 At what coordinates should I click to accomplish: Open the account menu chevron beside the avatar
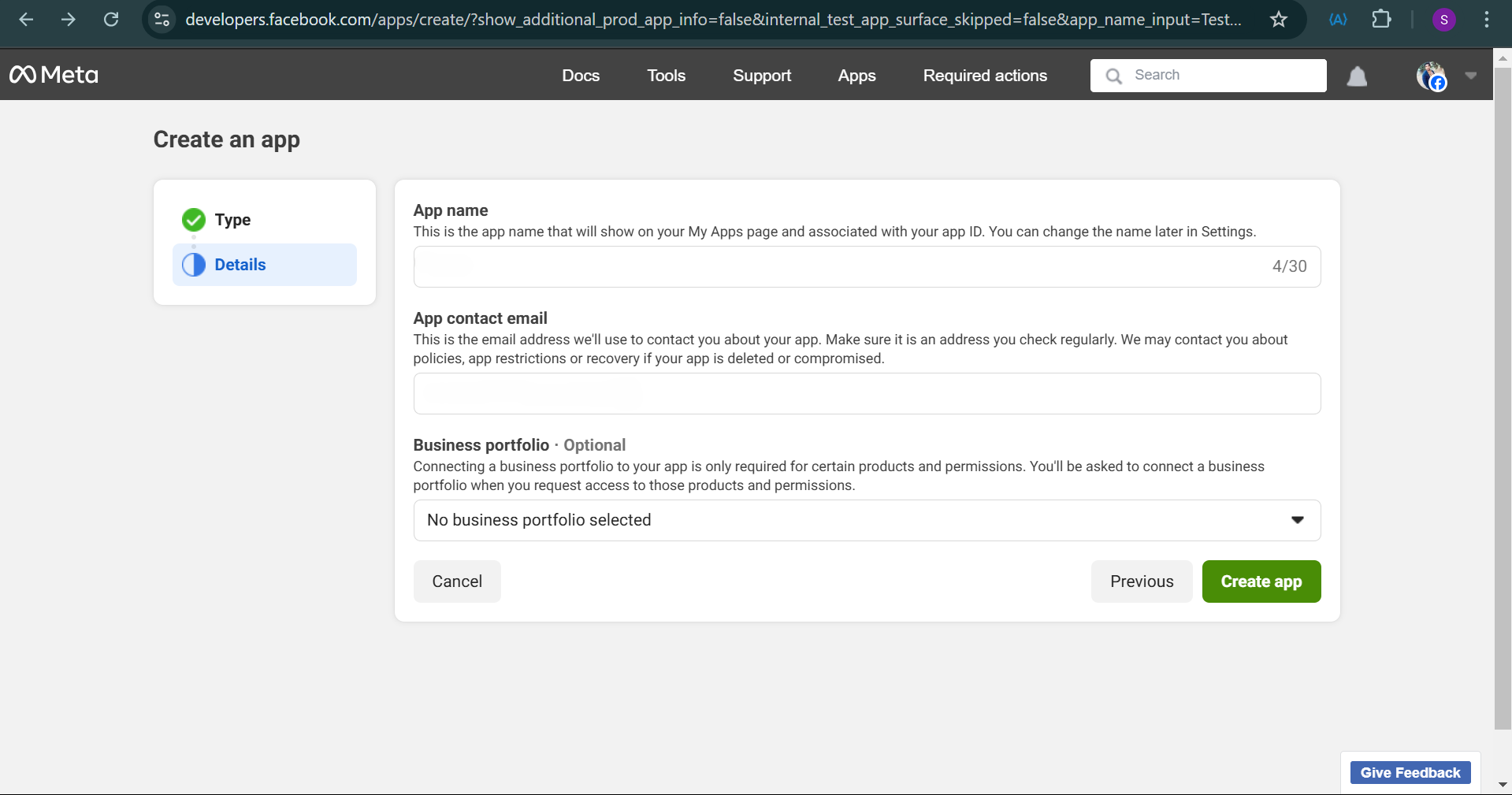[1470, 76]
